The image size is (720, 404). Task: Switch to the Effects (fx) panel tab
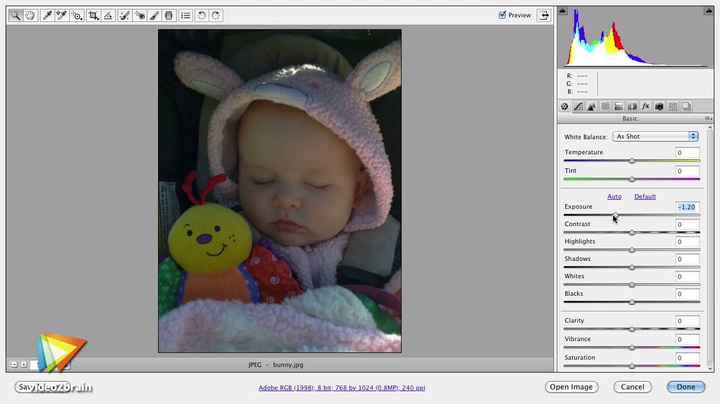[x=646, y=106]
